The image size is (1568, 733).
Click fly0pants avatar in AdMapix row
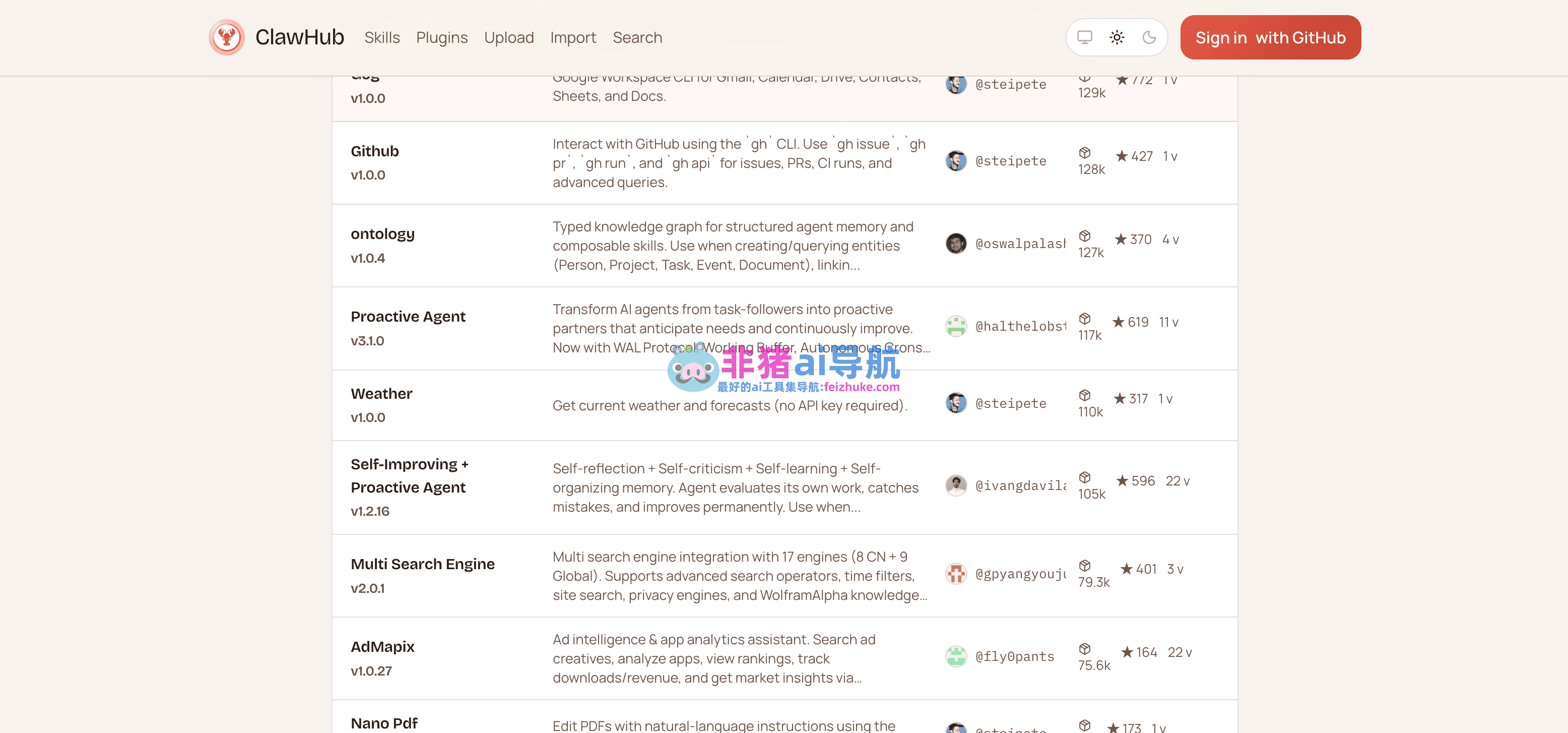[956, 656]
